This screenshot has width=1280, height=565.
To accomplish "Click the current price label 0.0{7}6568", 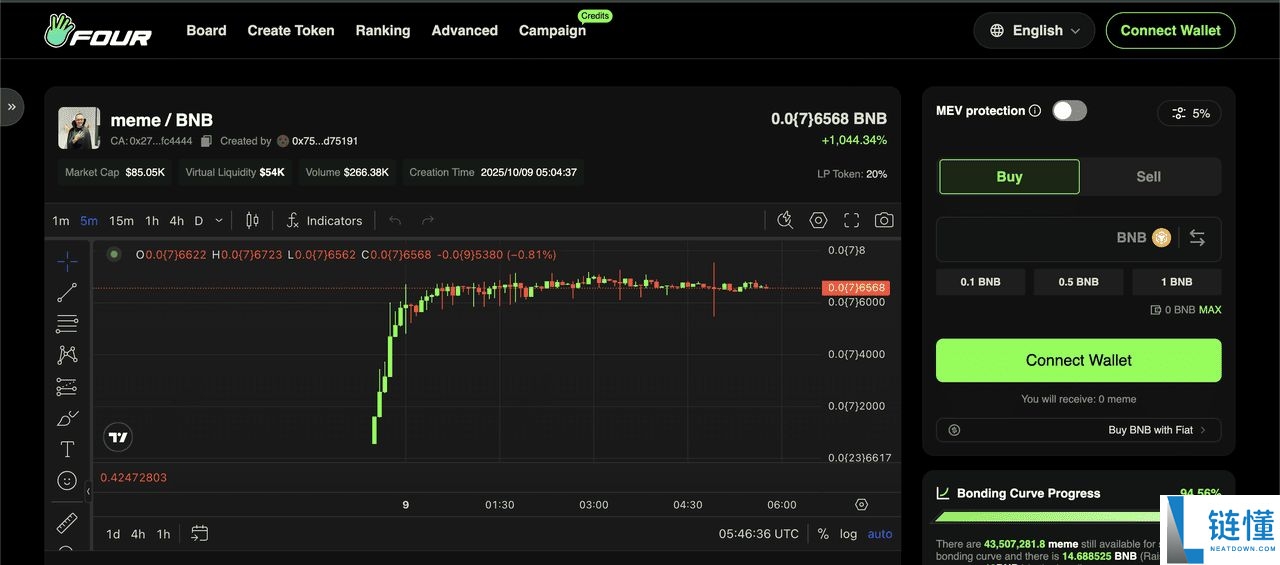I will click(856, 288).
